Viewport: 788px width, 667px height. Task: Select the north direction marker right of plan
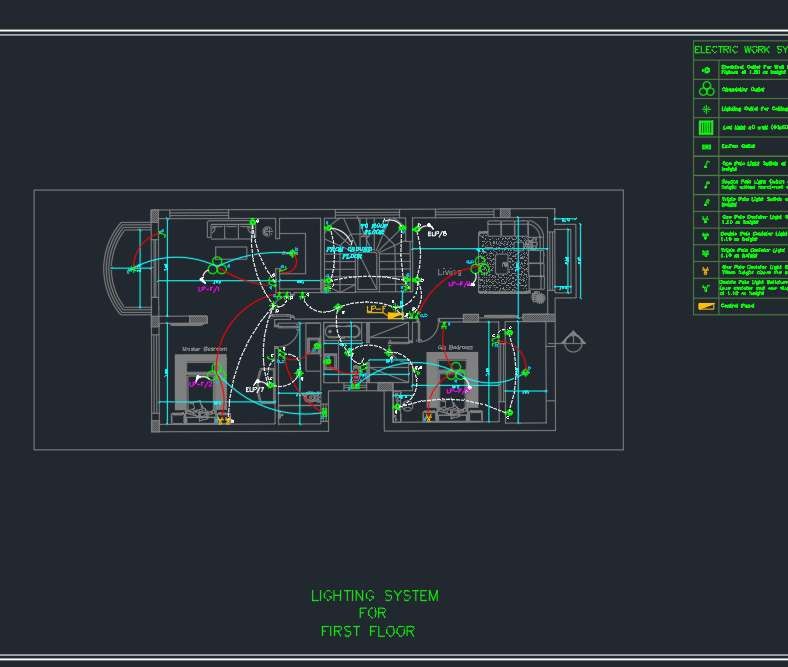[572, 343]
